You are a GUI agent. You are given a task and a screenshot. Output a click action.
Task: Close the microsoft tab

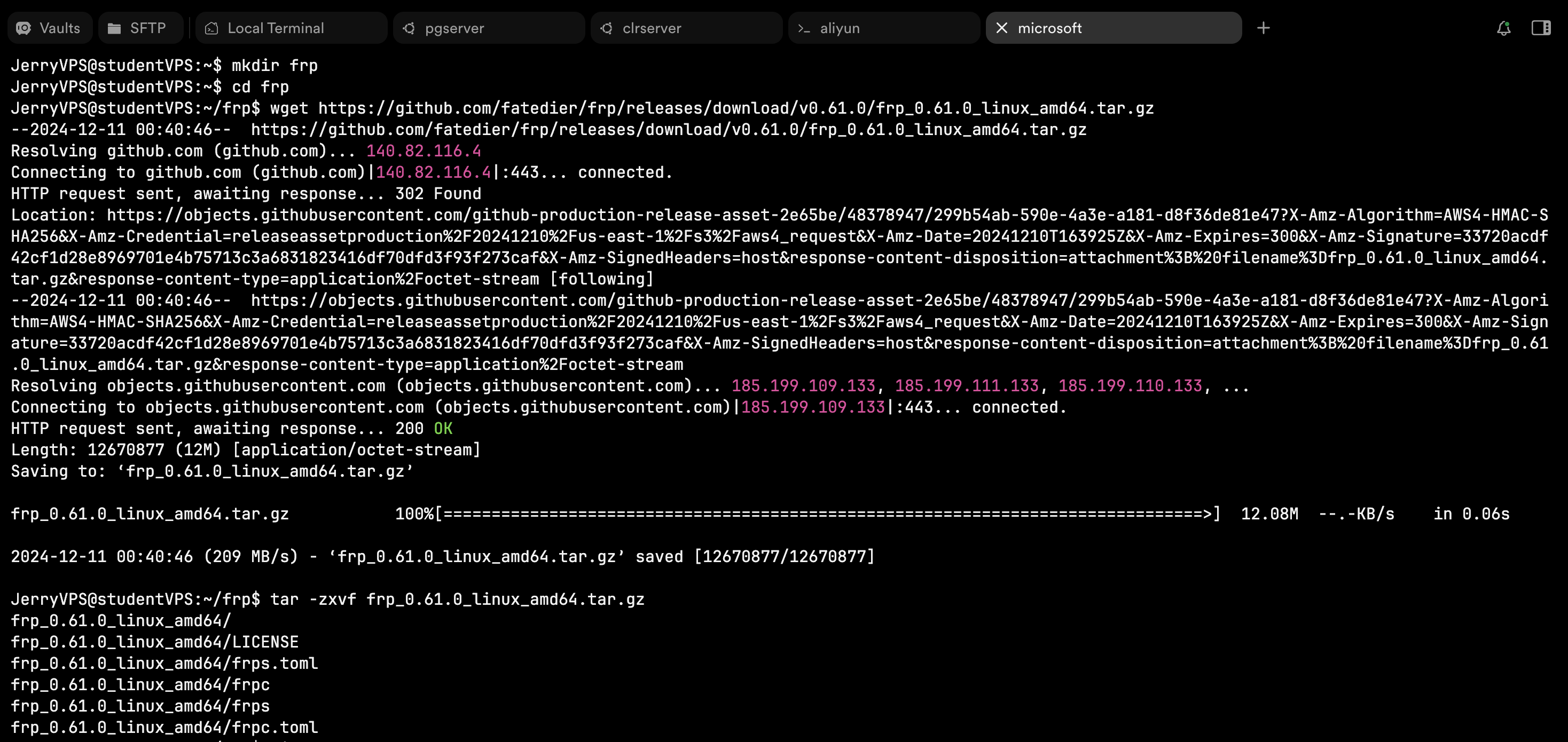tap(1001, 28)
